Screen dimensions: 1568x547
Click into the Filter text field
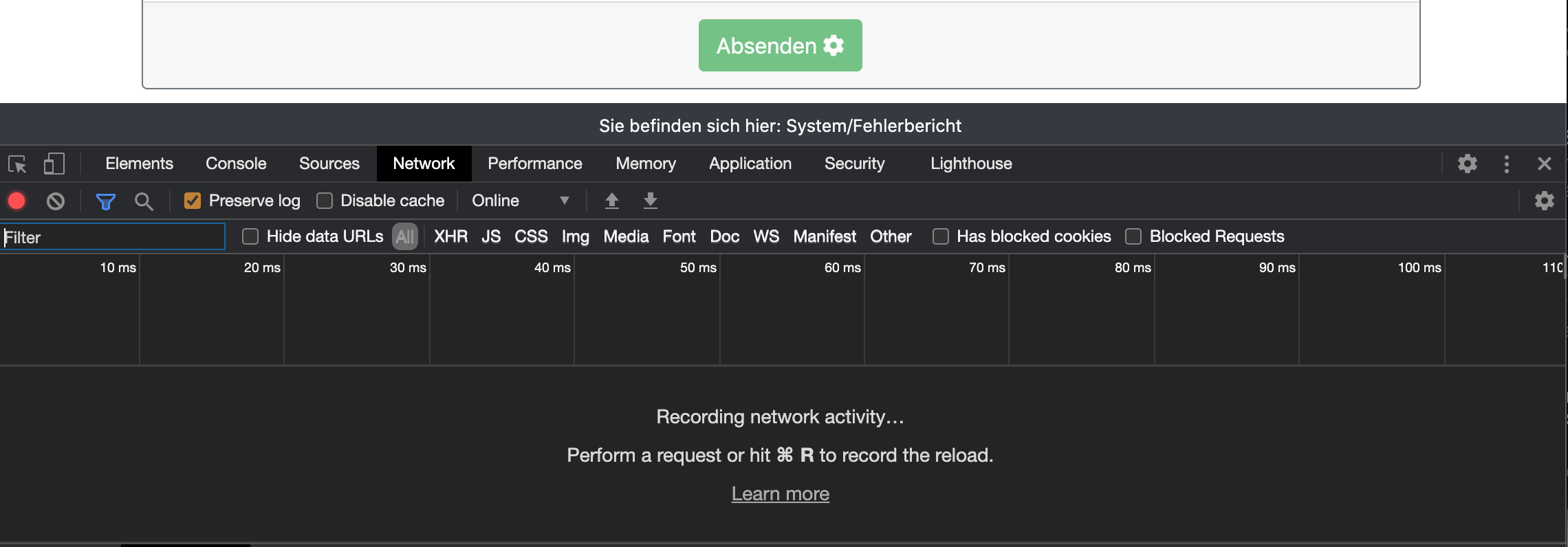coord(113,237)
